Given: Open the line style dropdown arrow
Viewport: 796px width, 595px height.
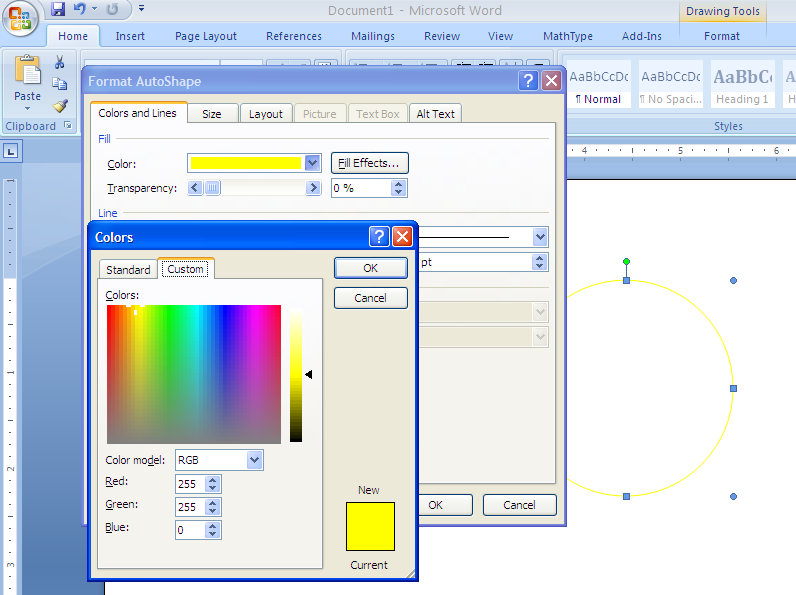Looking at the screenshot, I should pos(540,237).
